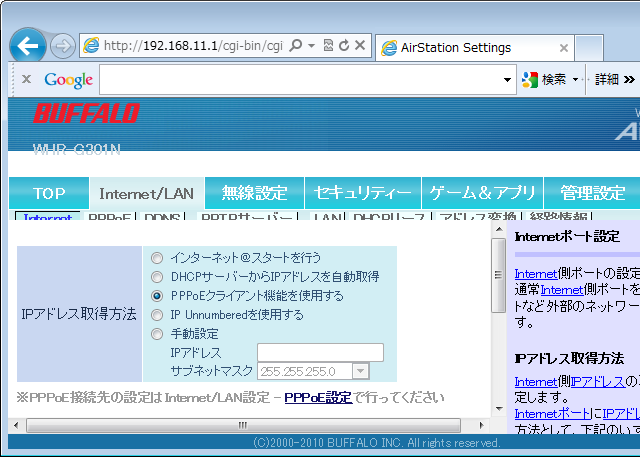
Task: Click the ie icon on AirStation tab
Action: pos(389,48)
